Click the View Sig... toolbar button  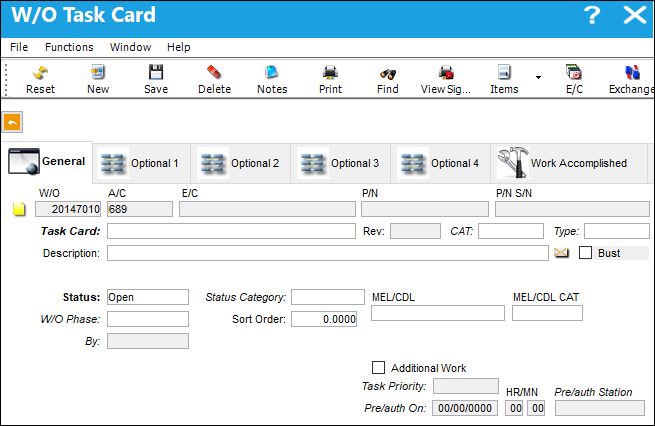[x=446, y=80]
